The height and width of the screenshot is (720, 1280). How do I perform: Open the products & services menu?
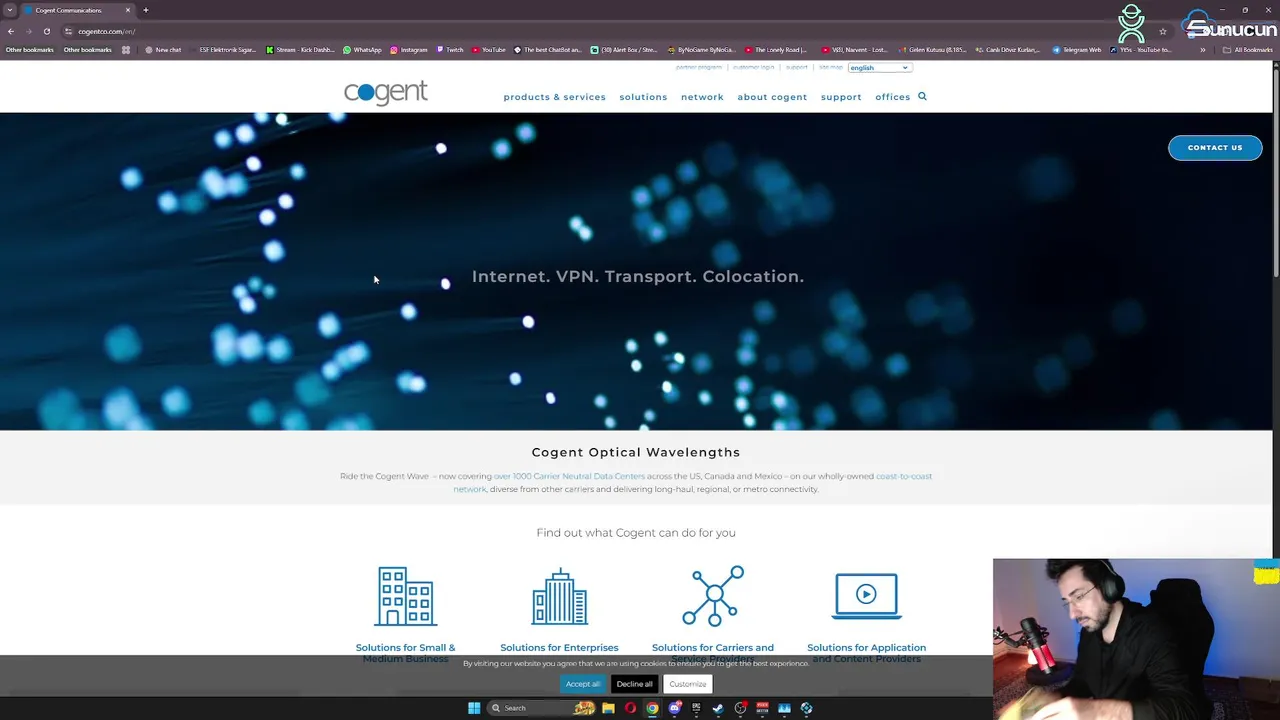point(554,97)
